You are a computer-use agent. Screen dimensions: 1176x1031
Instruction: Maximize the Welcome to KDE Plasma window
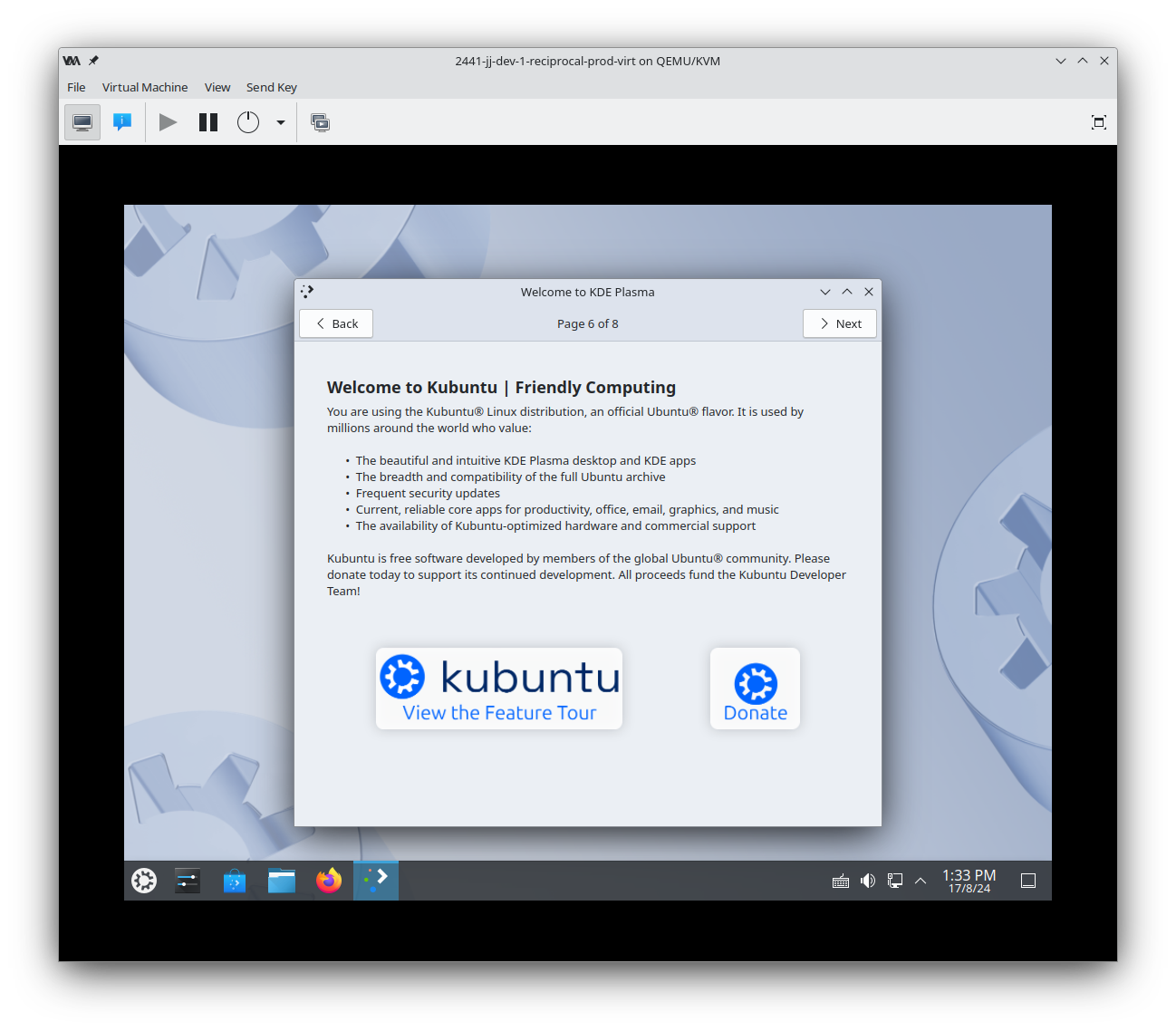point(847,292)
